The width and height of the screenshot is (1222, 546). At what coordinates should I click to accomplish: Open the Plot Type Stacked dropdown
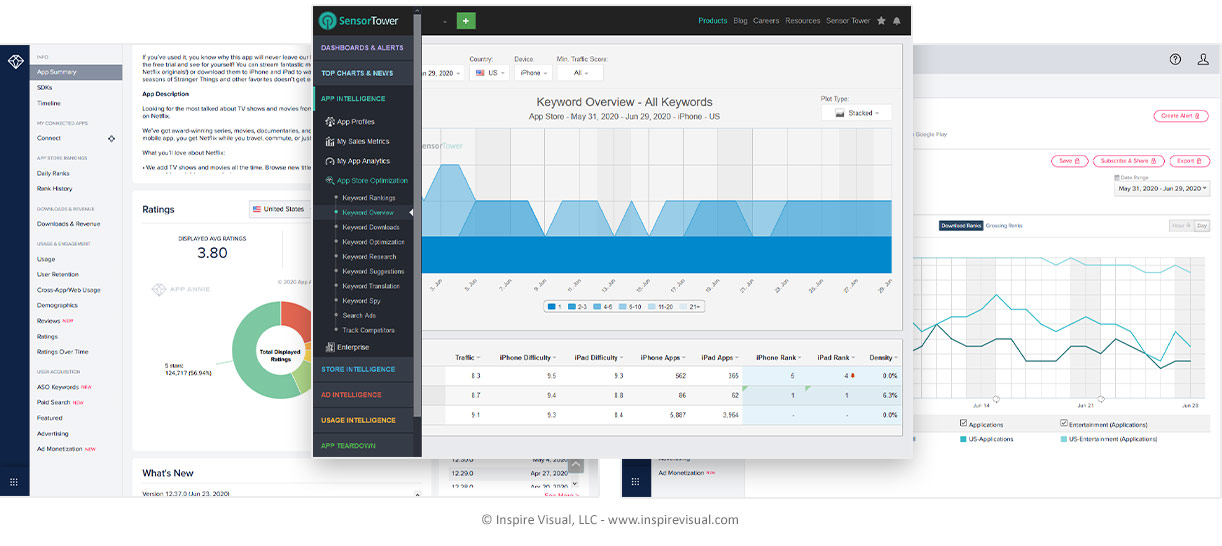855,113
